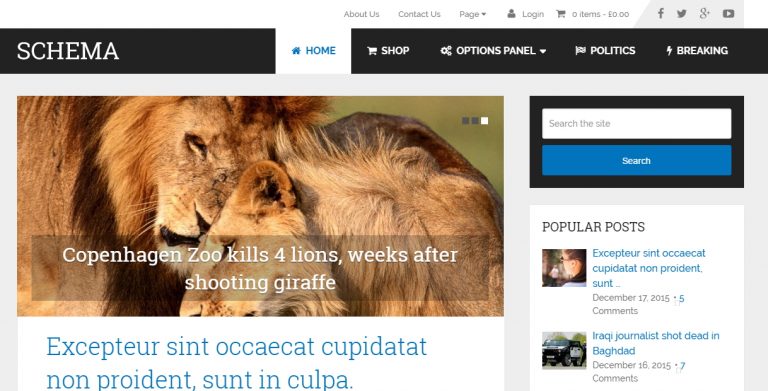Open the Iraqi journalist shot dead post

tap(656, 343)
